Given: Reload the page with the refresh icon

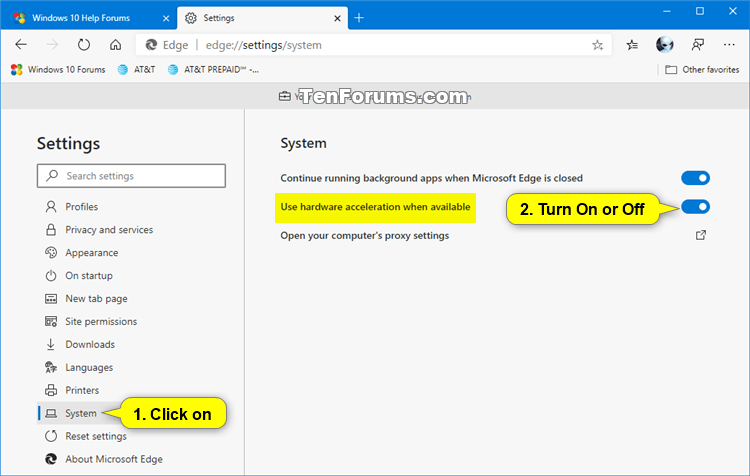Looking at the screenshot, I should [x=84, y=45].
